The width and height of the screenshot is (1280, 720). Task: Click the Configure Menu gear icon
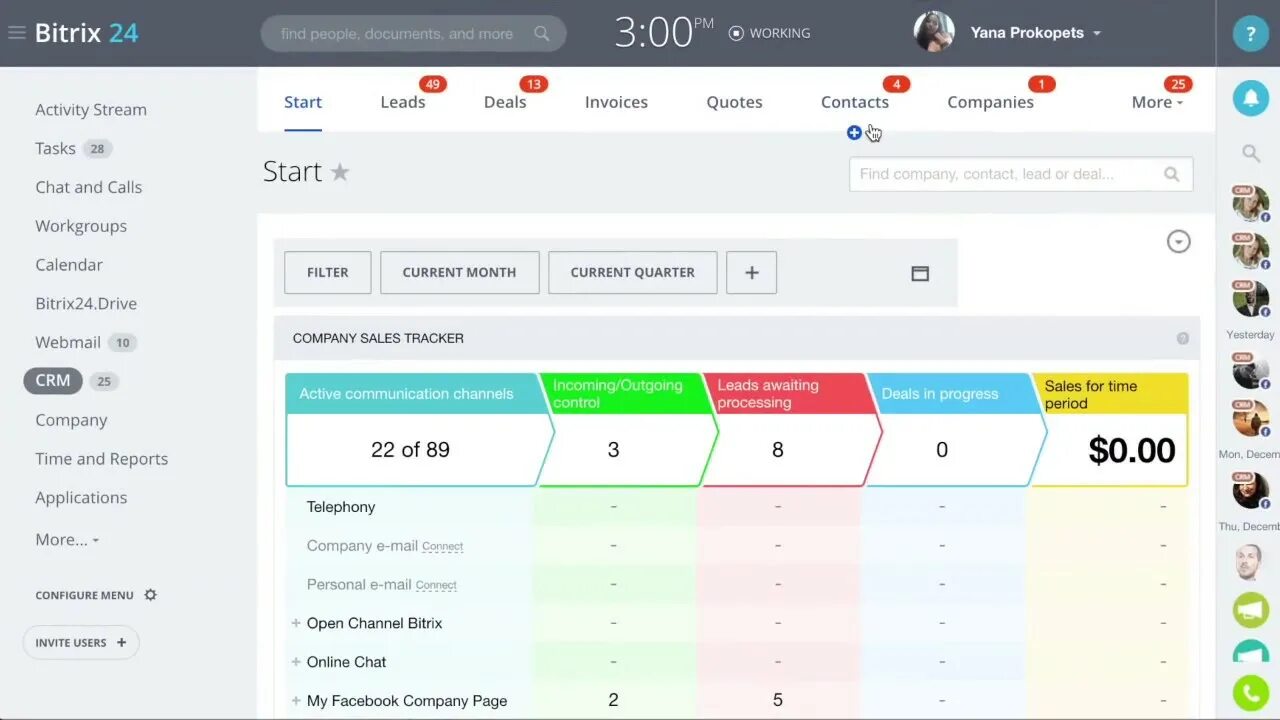[151, 595]
